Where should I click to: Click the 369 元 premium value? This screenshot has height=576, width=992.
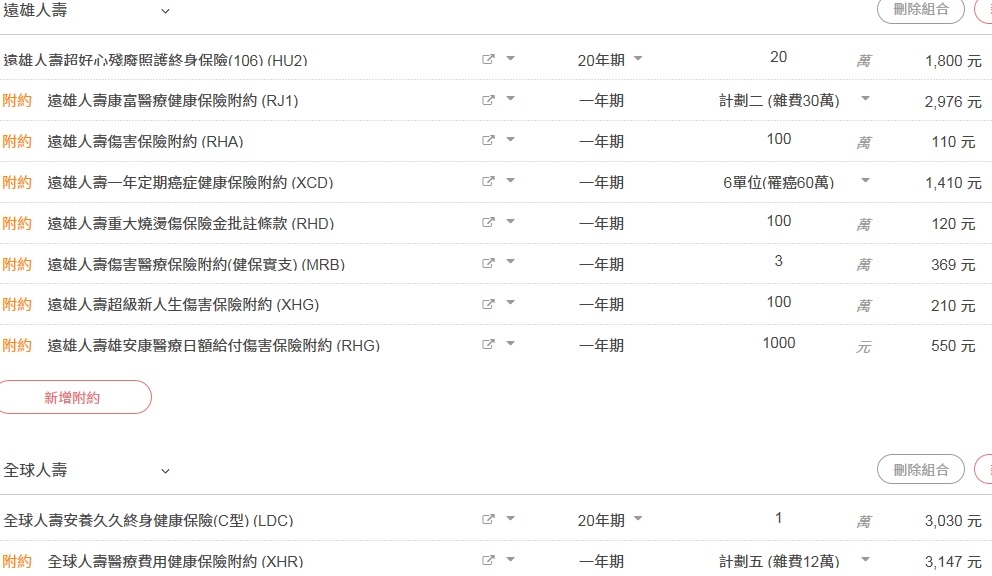tap(953, 265)
